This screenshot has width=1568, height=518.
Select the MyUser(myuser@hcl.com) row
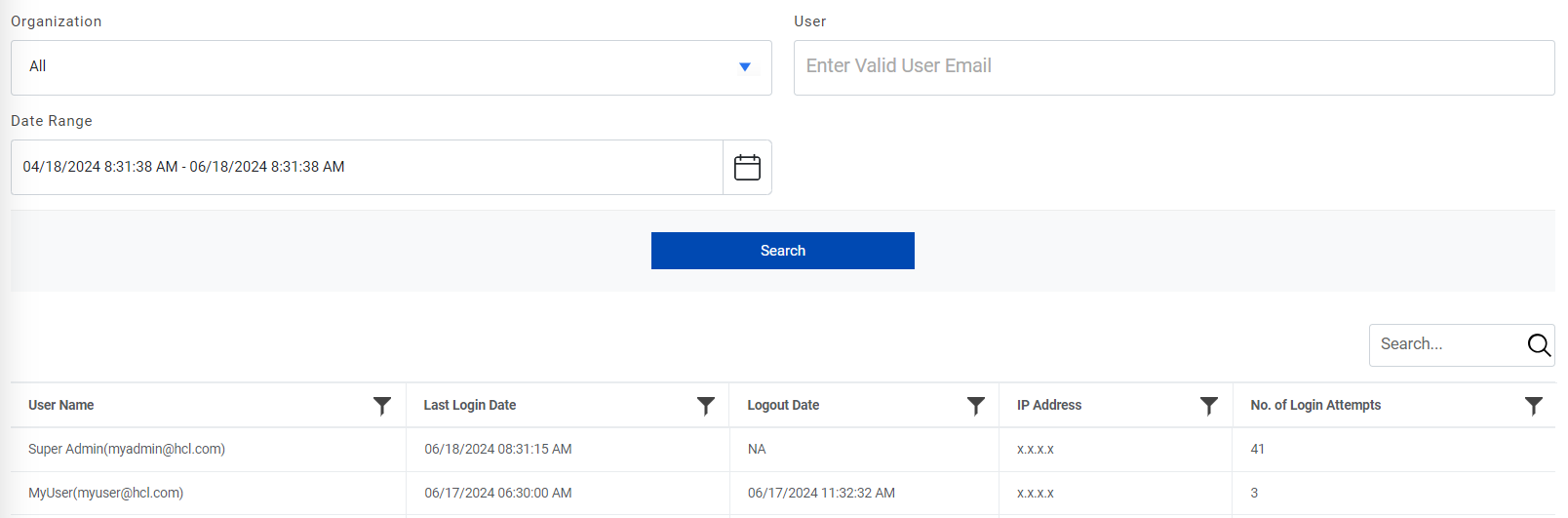point(106,494)
